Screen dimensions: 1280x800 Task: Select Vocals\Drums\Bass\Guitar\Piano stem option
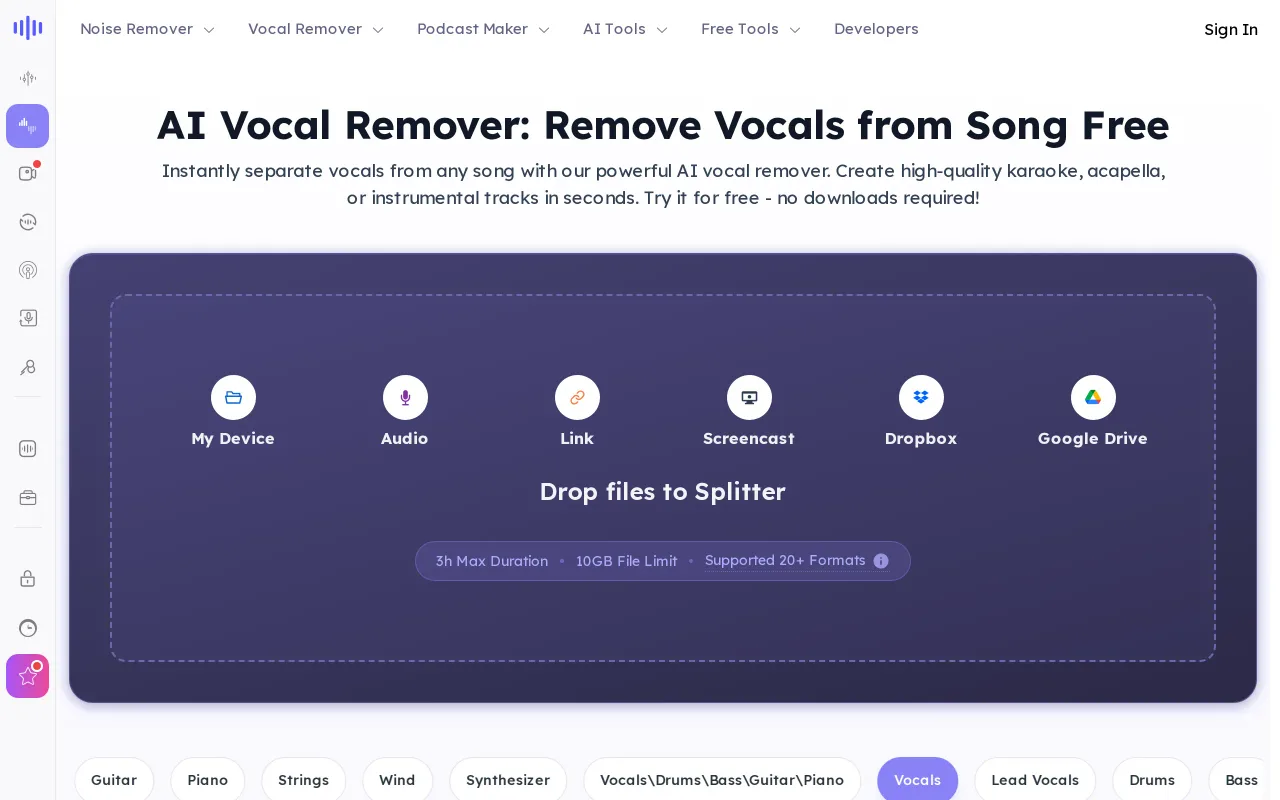click(x=722, y=780)
